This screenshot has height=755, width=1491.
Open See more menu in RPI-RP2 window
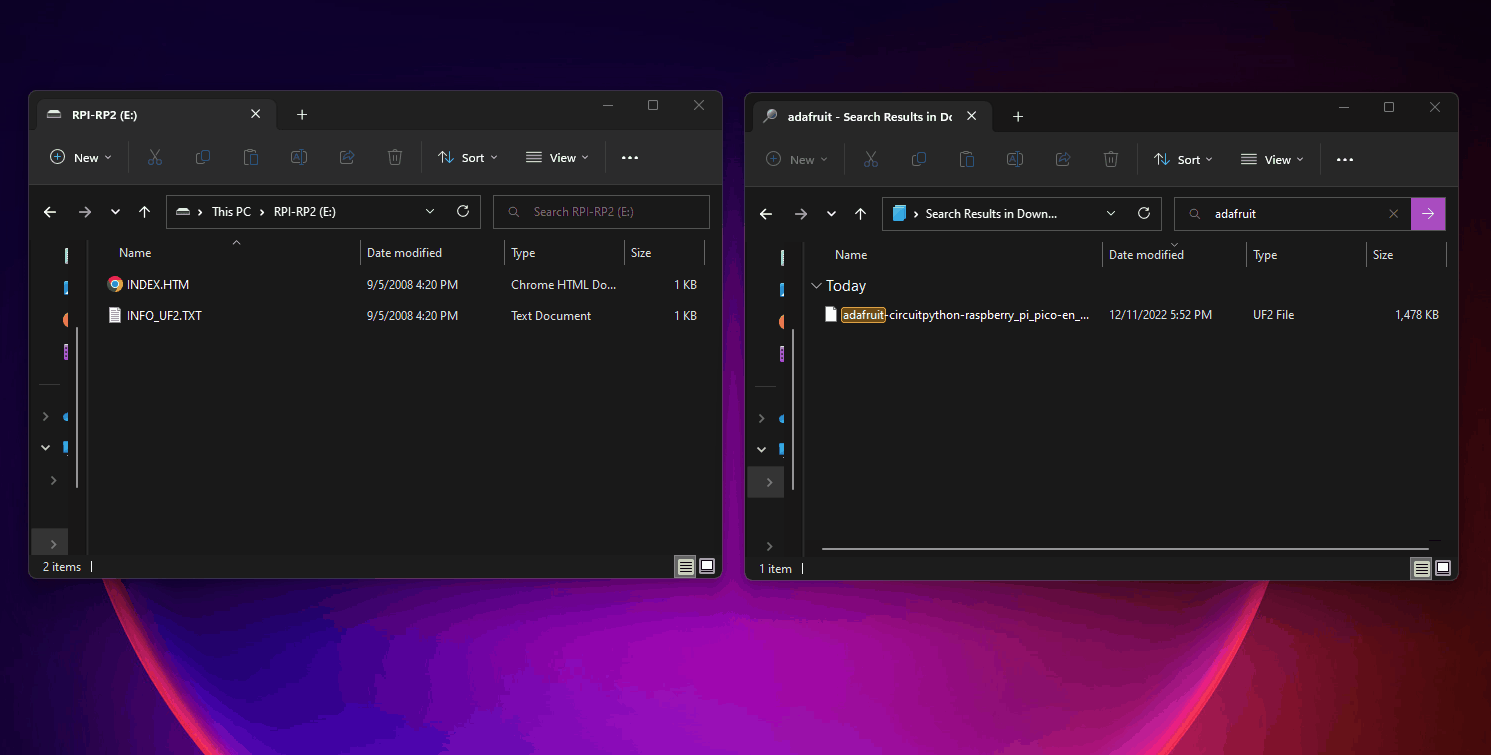629,157
